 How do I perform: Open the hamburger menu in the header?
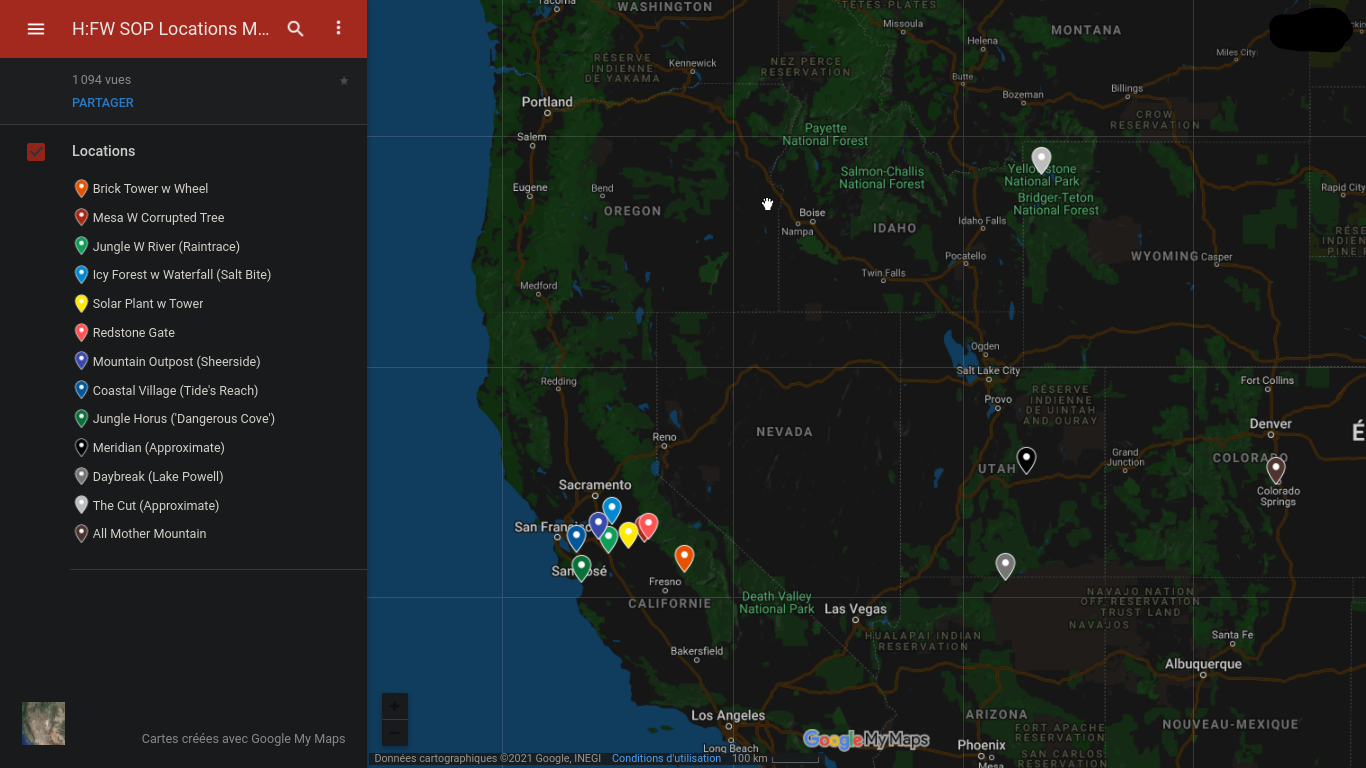tap(36, 29)
